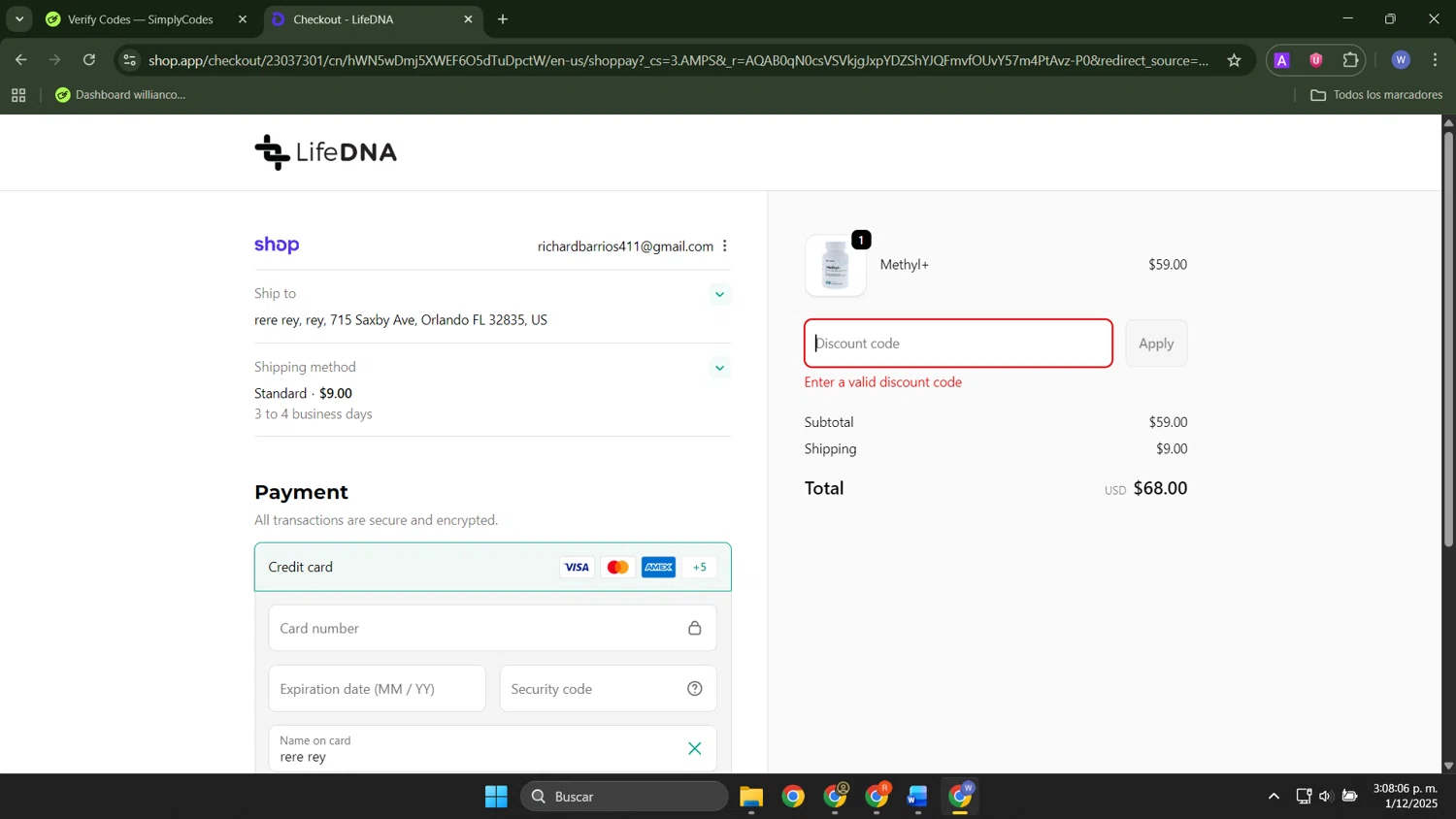Close the Verify Codes tab

[243, 19]
